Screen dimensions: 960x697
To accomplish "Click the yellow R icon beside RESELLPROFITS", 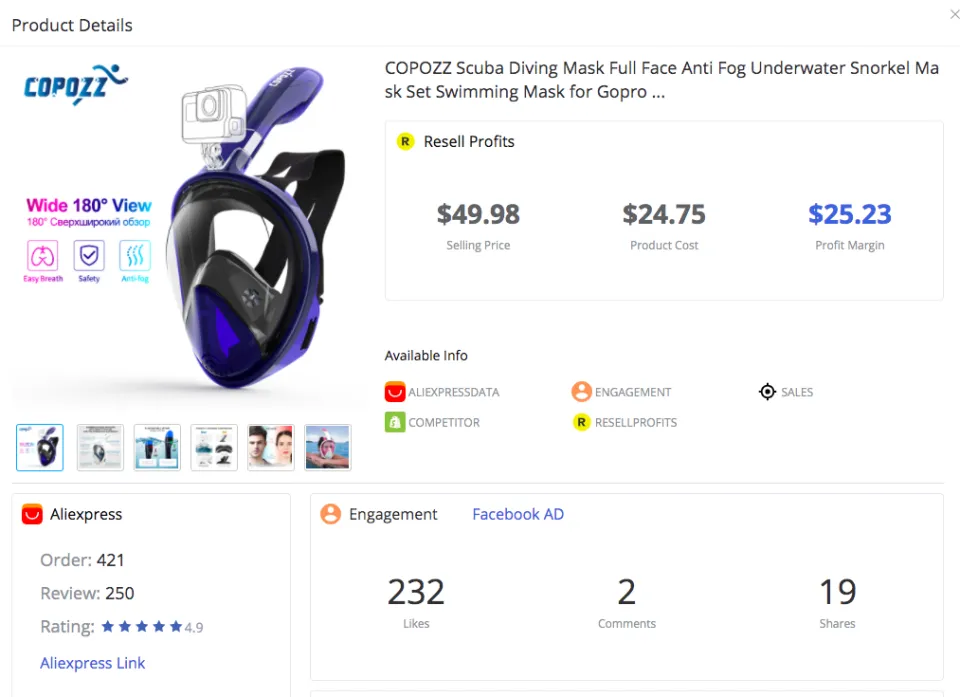I will click(582, 422).
